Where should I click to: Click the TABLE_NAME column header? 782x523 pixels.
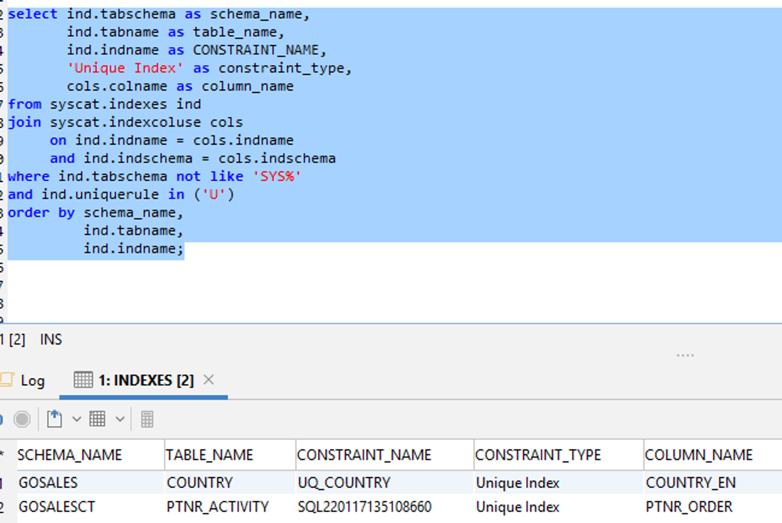pos(210,455)
